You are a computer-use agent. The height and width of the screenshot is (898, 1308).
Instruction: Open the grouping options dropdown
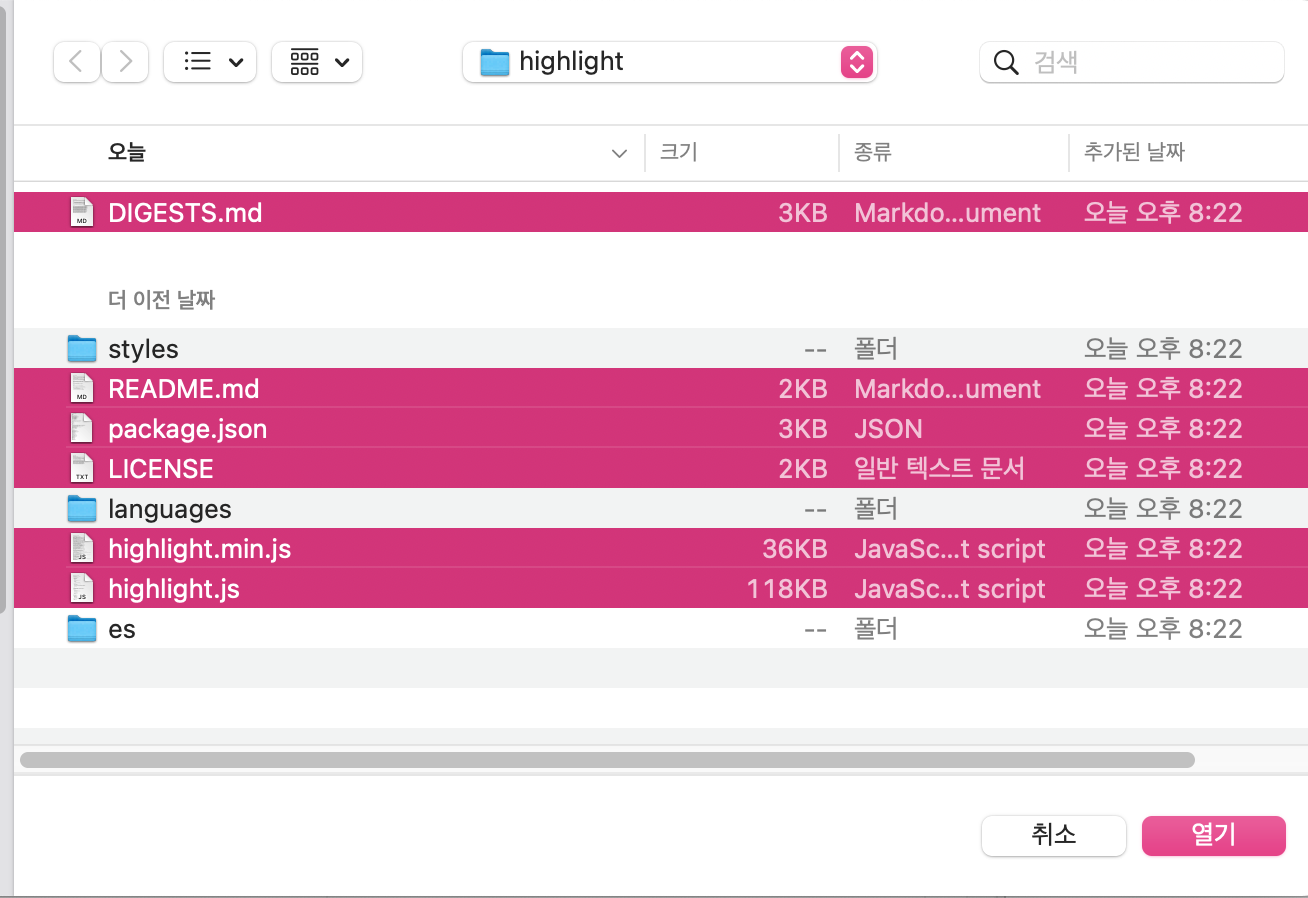317,62
